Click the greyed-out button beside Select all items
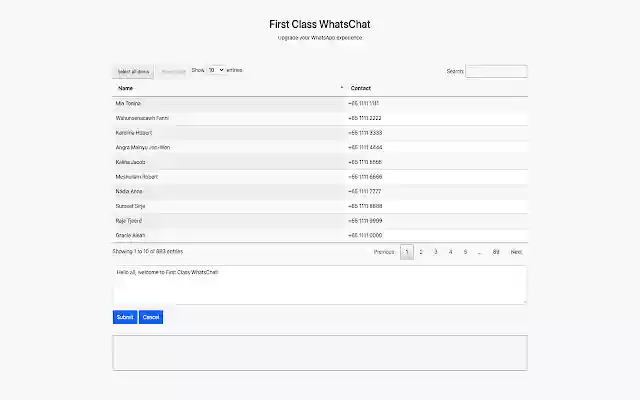Screen dimensions: 640x400 point(173,71)
